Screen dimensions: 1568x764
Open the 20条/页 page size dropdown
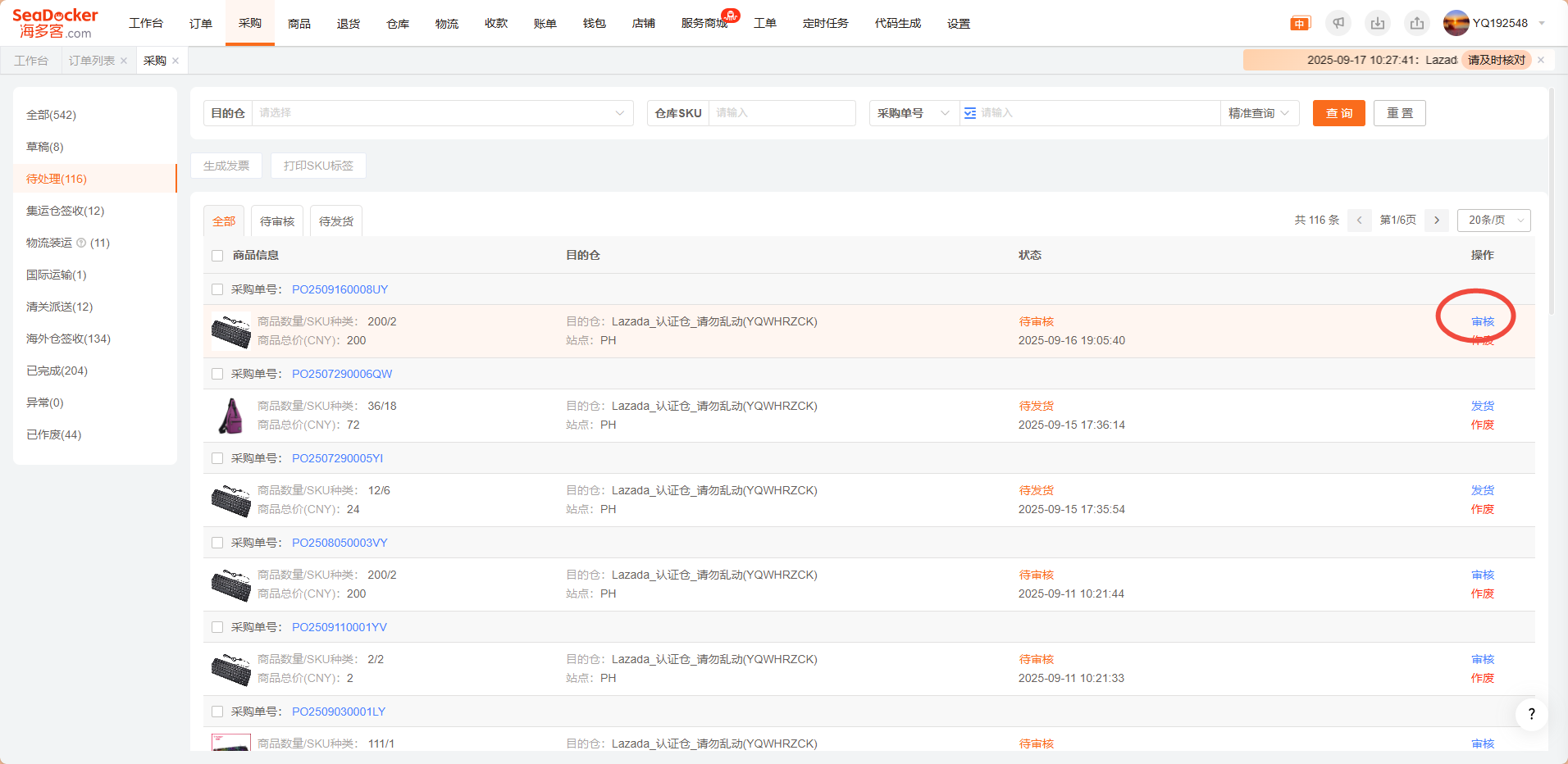[1493, 220]
